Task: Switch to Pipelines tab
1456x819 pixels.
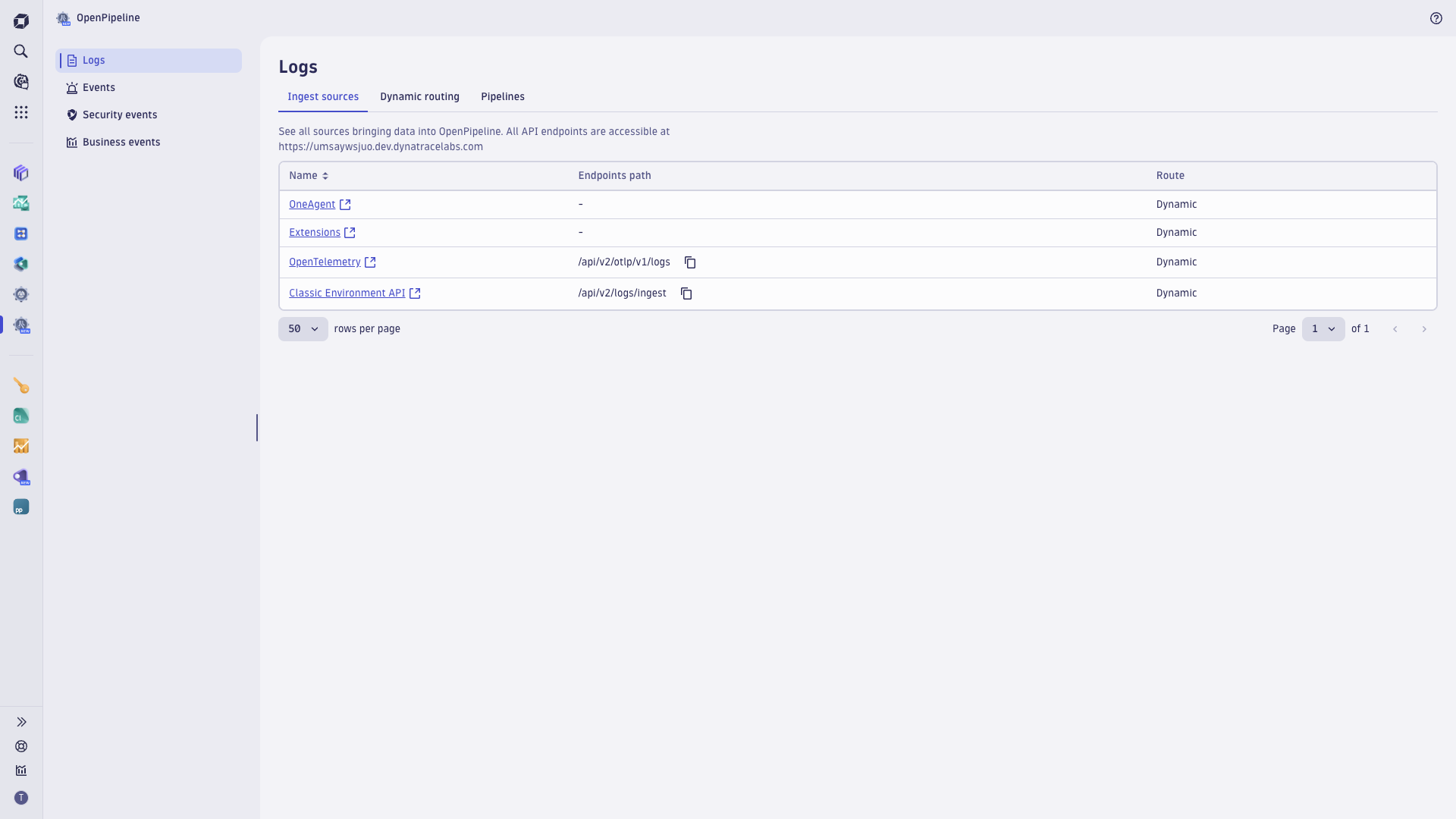Action: point(503,96)
